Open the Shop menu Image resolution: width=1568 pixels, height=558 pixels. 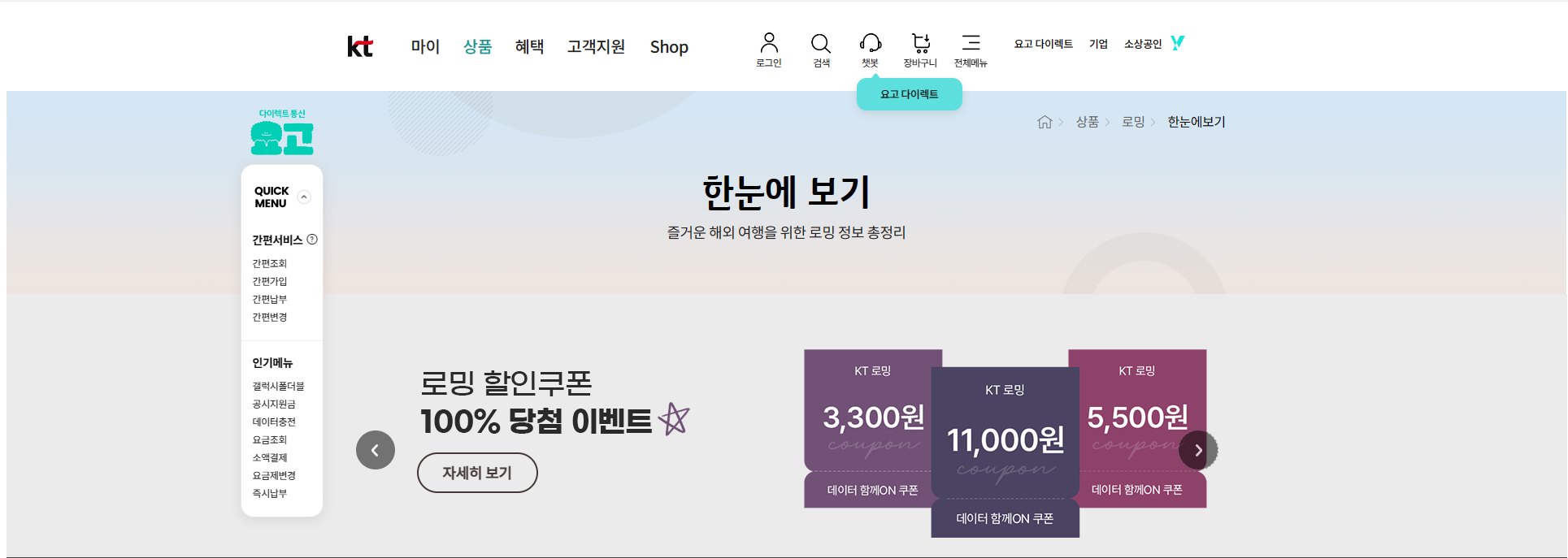[x=669, y=47]
